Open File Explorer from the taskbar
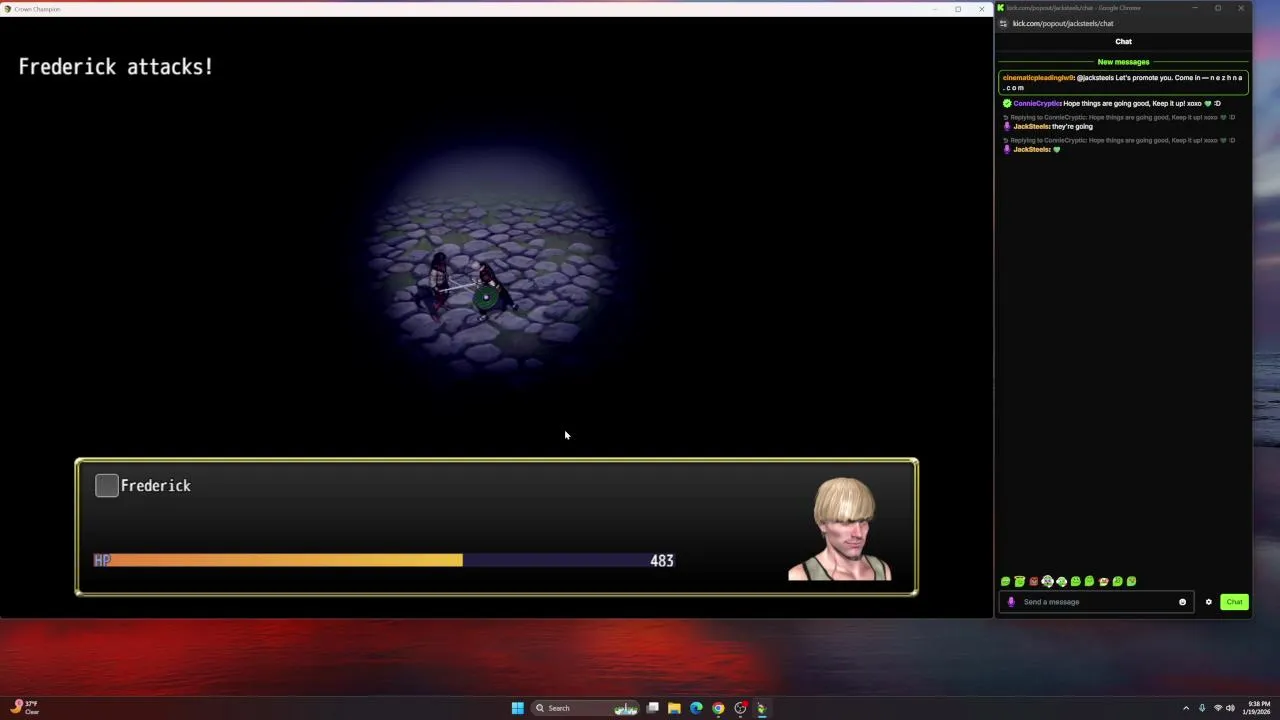Image resolution: width=1280 pixels, height=720 pixels. (x=674, y=708)
